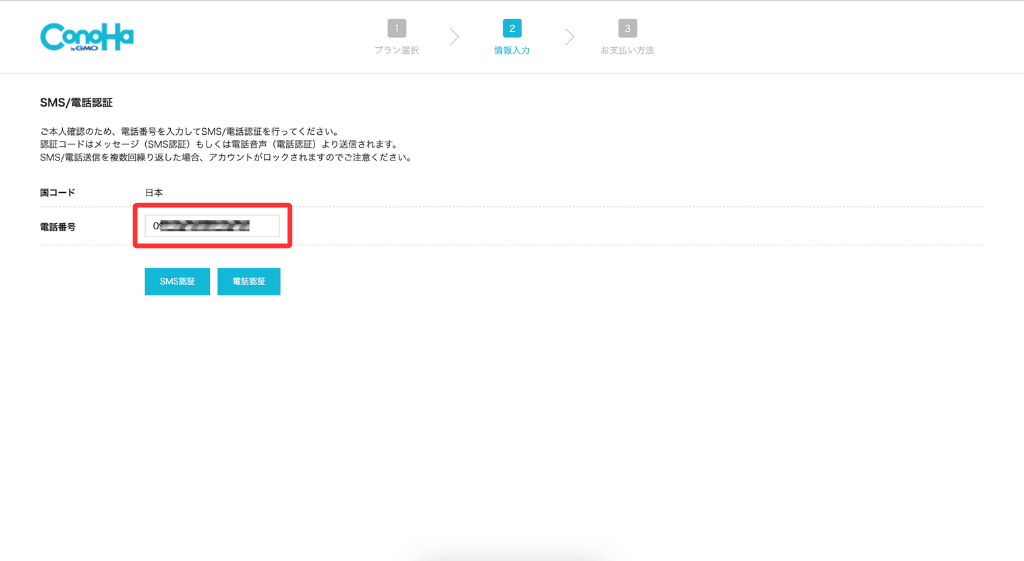Select step 3 お支払い方法 indicator

pyautogui.click(x=627, y=37)
